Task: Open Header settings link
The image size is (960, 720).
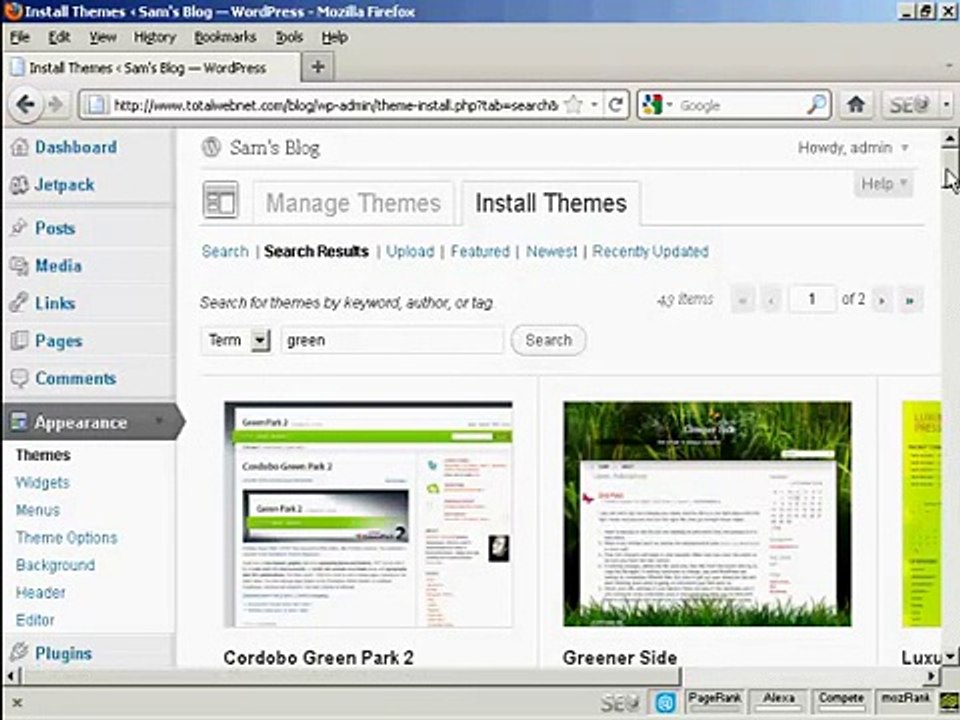Action: (x=40, y=593)
